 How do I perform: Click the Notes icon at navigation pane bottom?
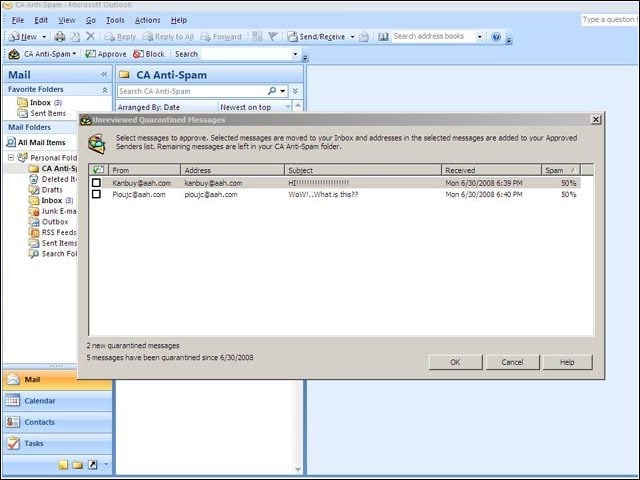[x=63, y=464]
